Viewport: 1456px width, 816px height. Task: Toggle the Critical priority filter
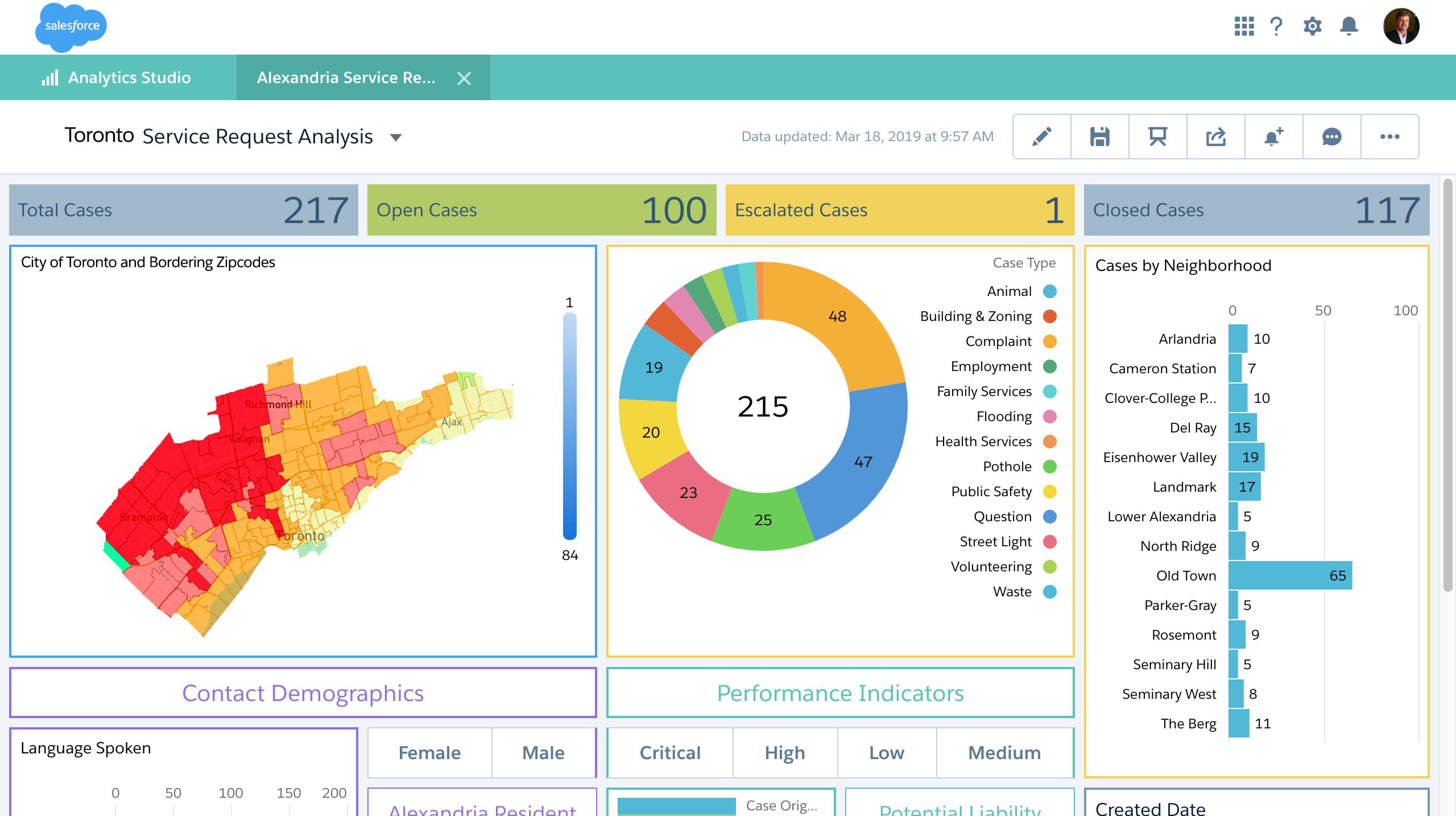670,753
